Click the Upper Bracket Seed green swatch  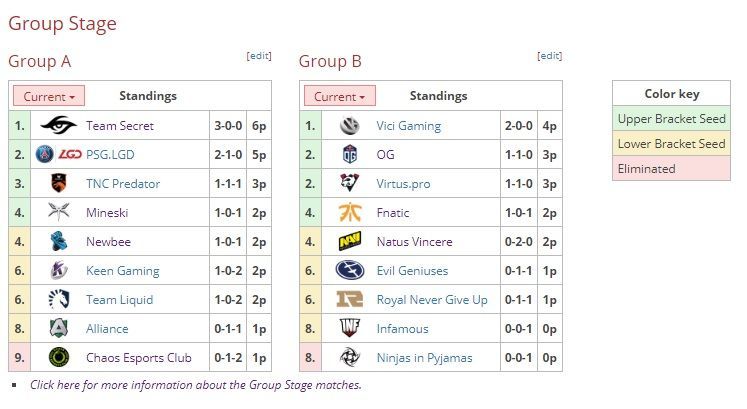pyautogui.click(x=671, y=119)
